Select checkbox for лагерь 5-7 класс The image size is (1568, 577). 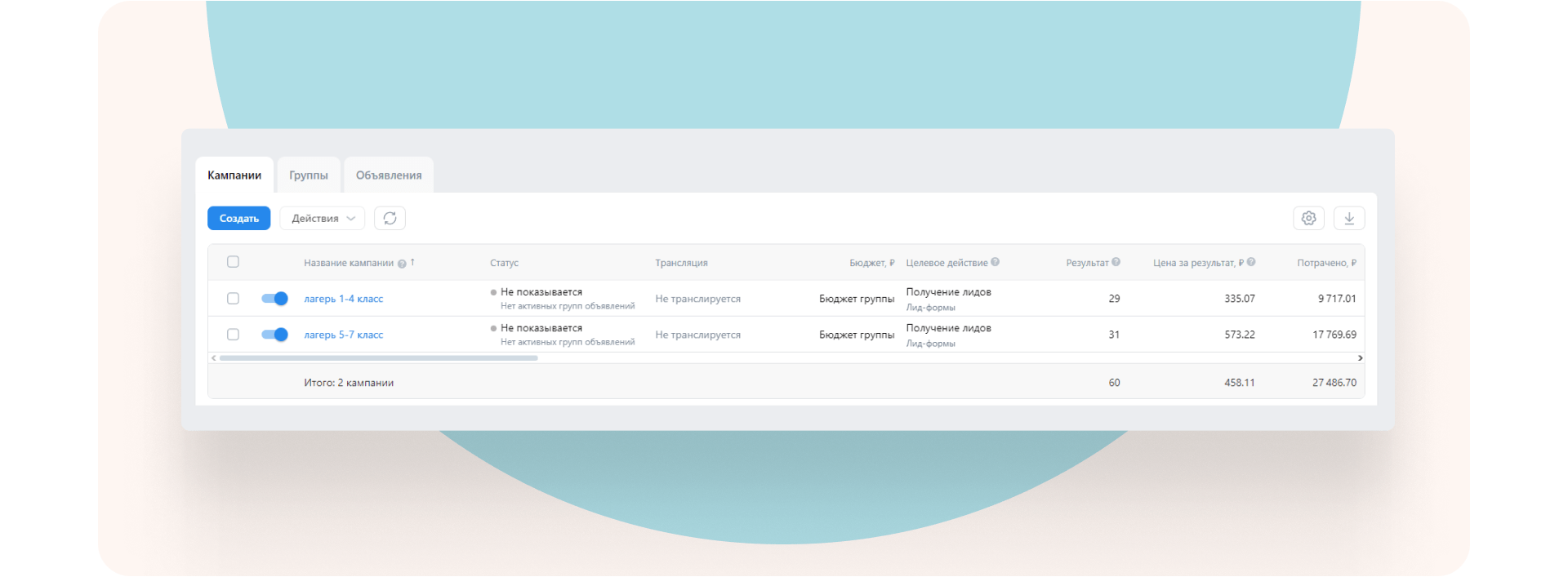click(x=233, y=335)
